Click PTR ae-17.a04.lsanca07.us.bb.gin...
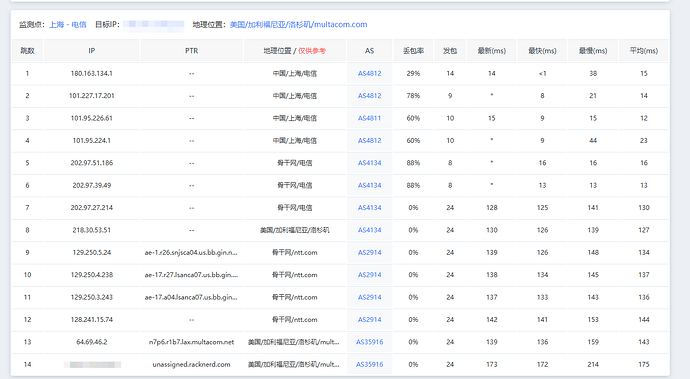Screen dimensions: 690x379 [191, 297]
